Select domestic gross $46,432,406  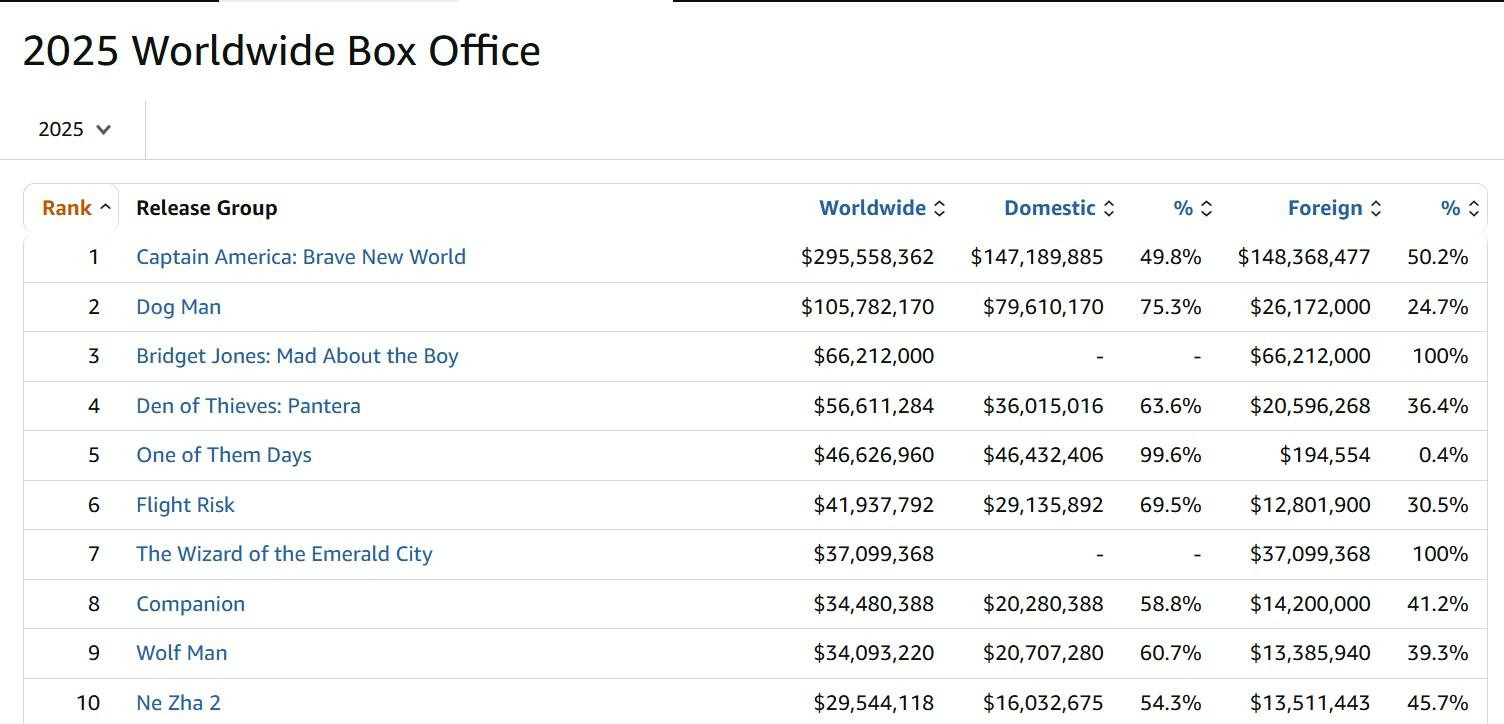[1043, 455]
